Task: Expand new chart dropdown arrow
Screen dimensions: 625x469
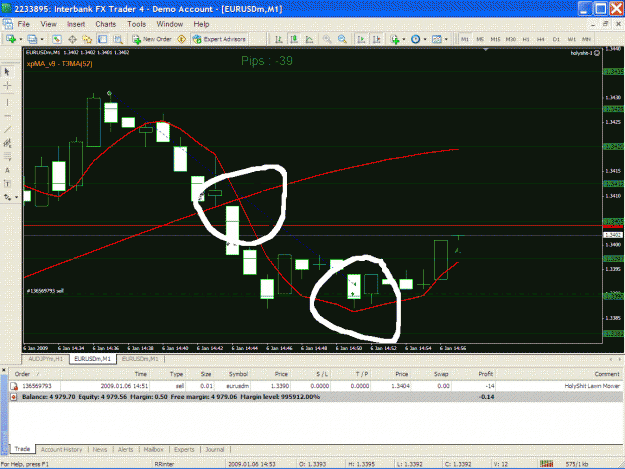Action: click(x=20, y=39)
